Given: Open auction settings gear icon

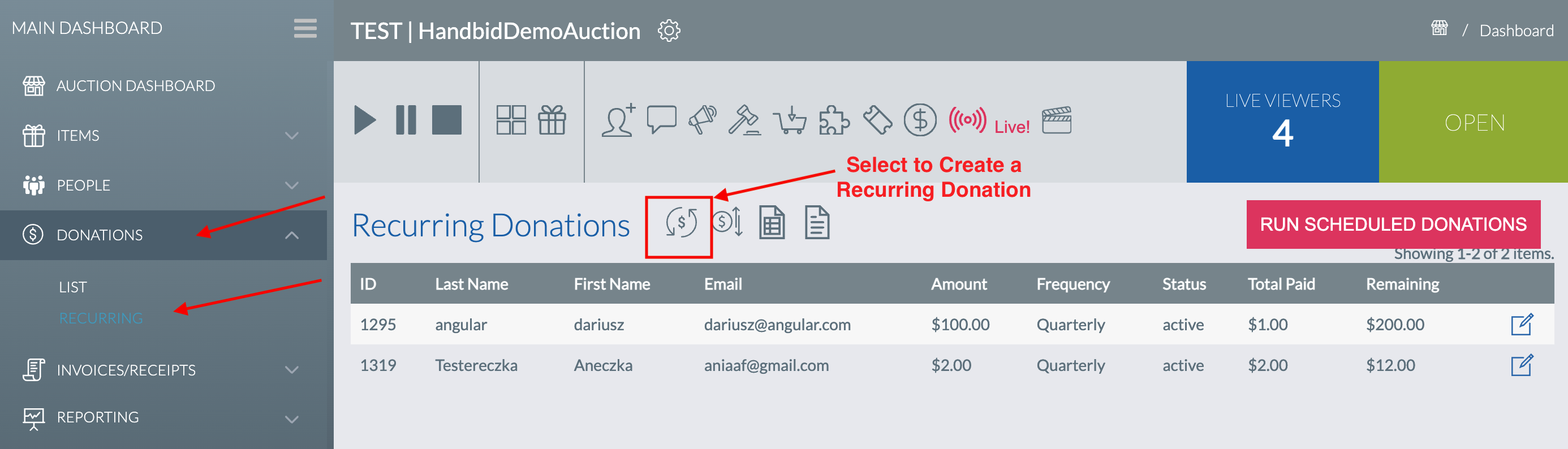Looking at the screenshot, I should coord(669,31).
